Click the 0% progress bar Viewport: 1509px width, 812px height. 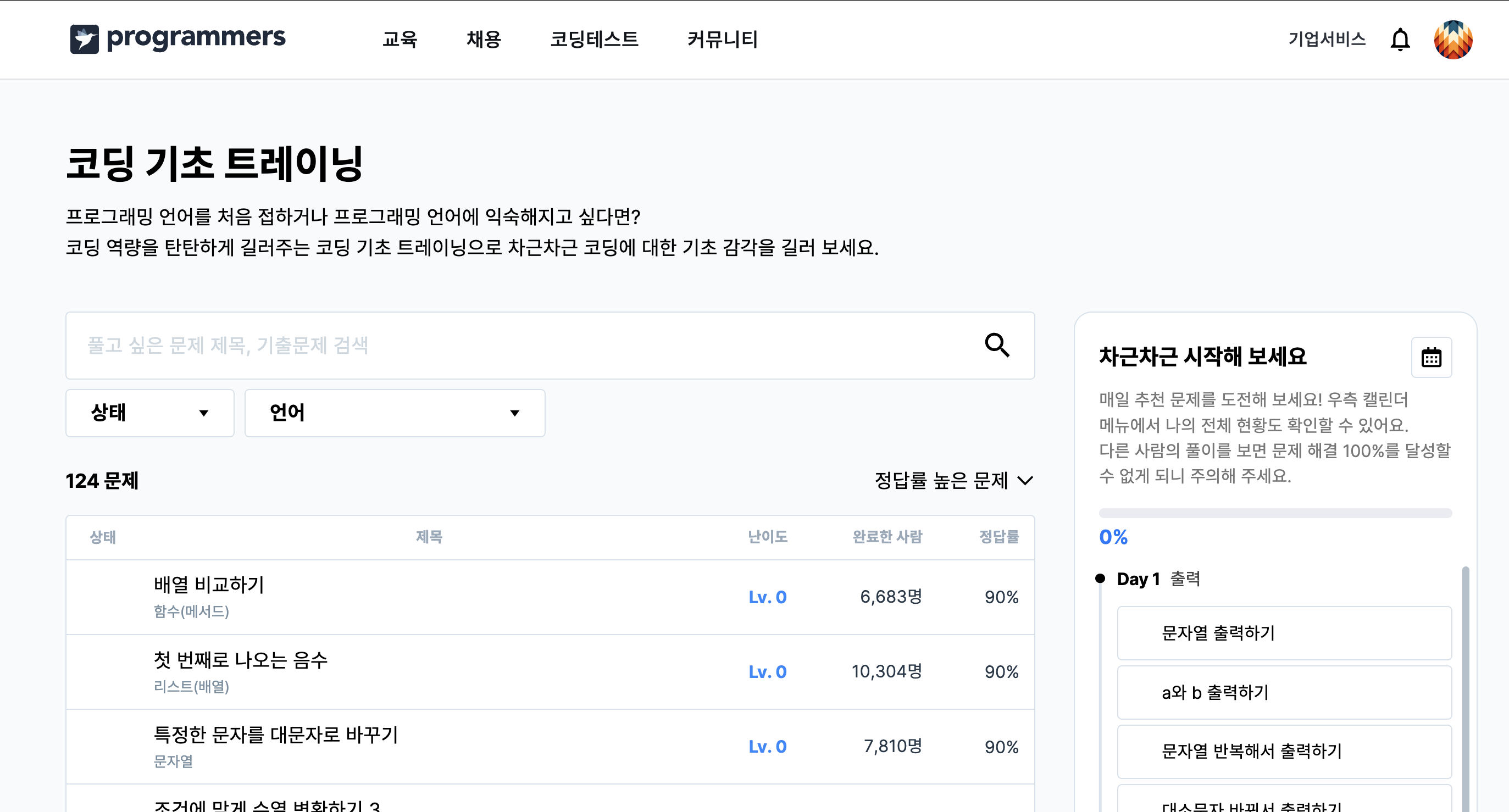[x=1275, y=513]
